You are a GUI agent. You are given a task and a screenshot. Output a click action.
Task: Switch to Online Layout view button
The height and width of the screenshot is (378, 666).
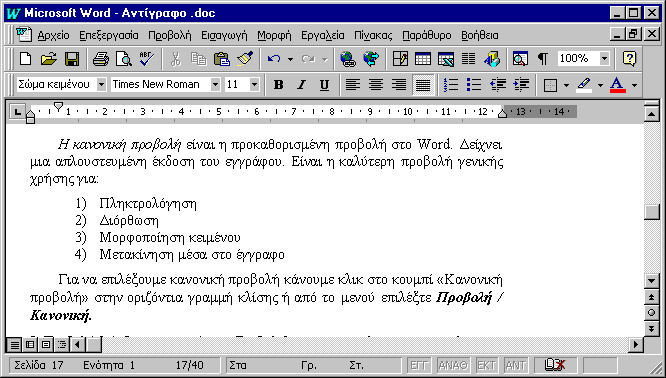(30, 344)
